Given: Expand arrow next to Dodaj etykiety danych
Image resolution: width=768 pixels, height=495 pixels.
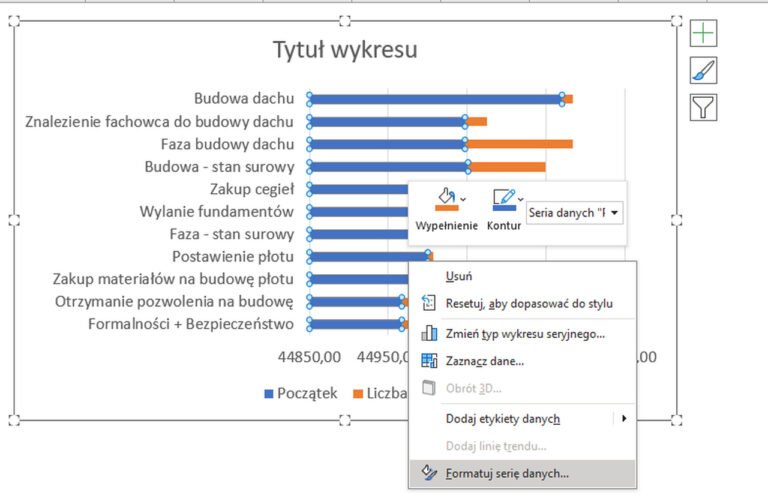Looking at the screenshot, I should click(624, 419).
